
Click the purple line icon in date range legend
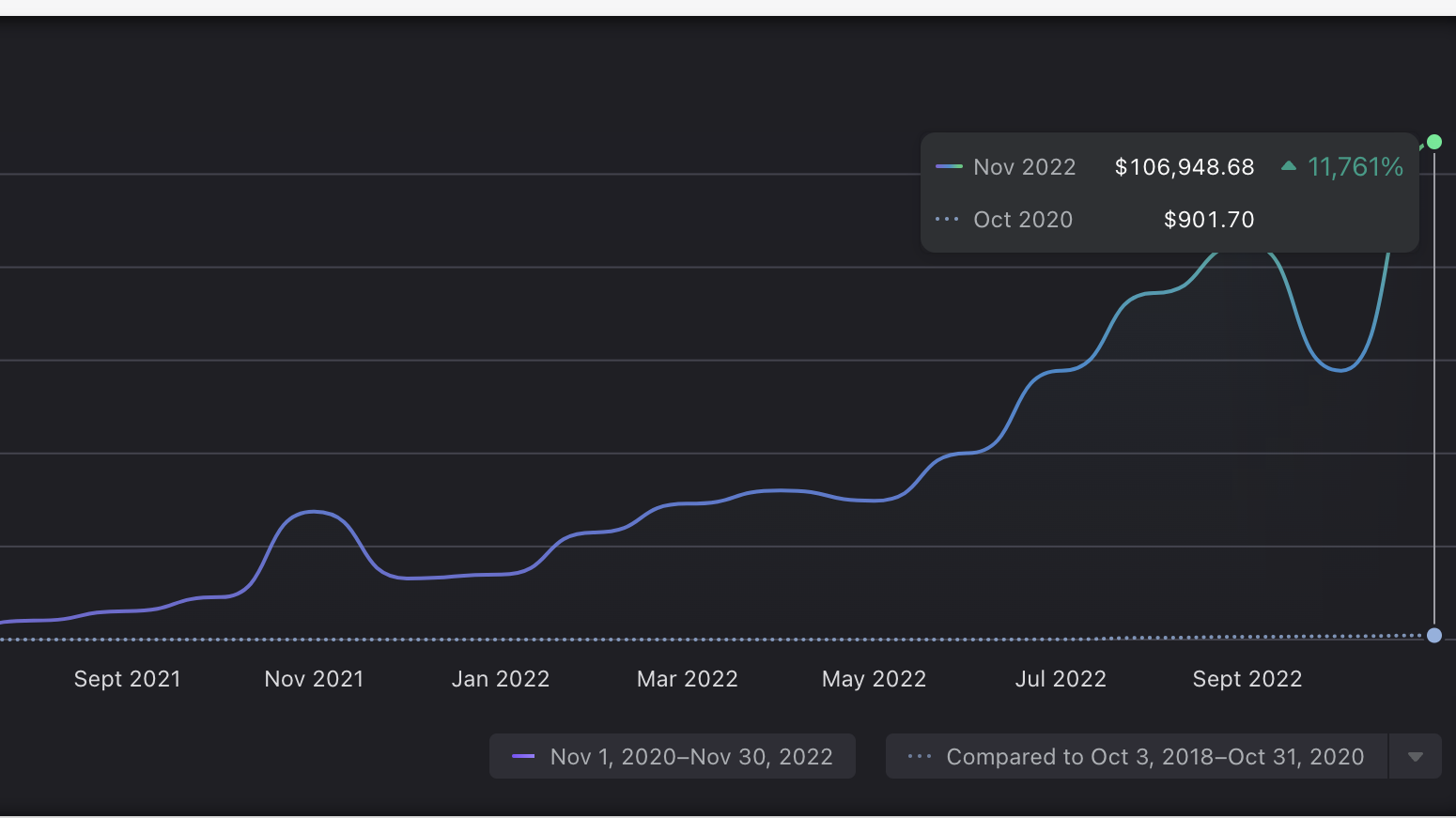click(x=523, y=757)
